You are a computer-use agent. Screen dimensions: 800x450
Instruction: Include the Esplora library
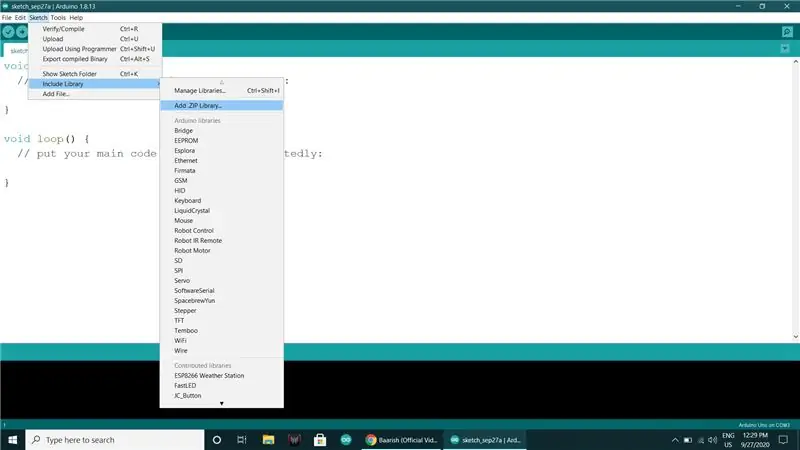point(221,151)
